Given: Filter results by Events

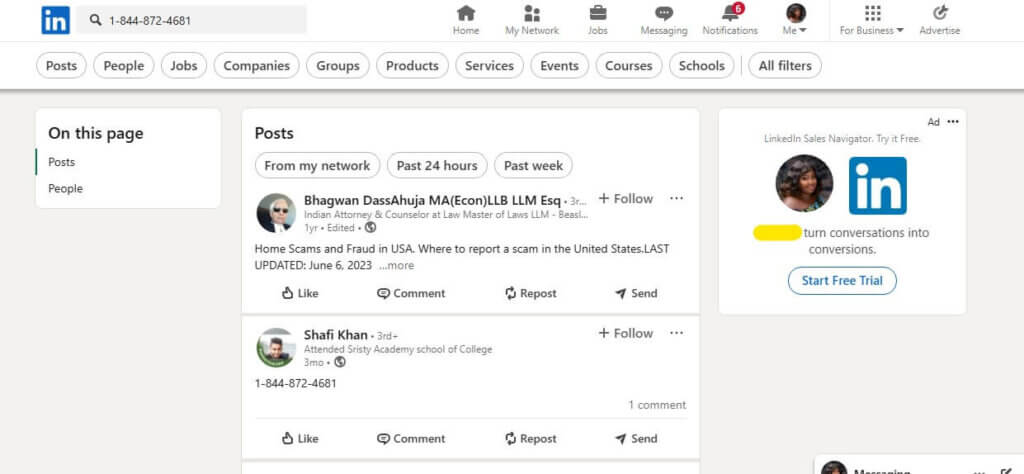Looking at the screenshot, I should 560,65.
